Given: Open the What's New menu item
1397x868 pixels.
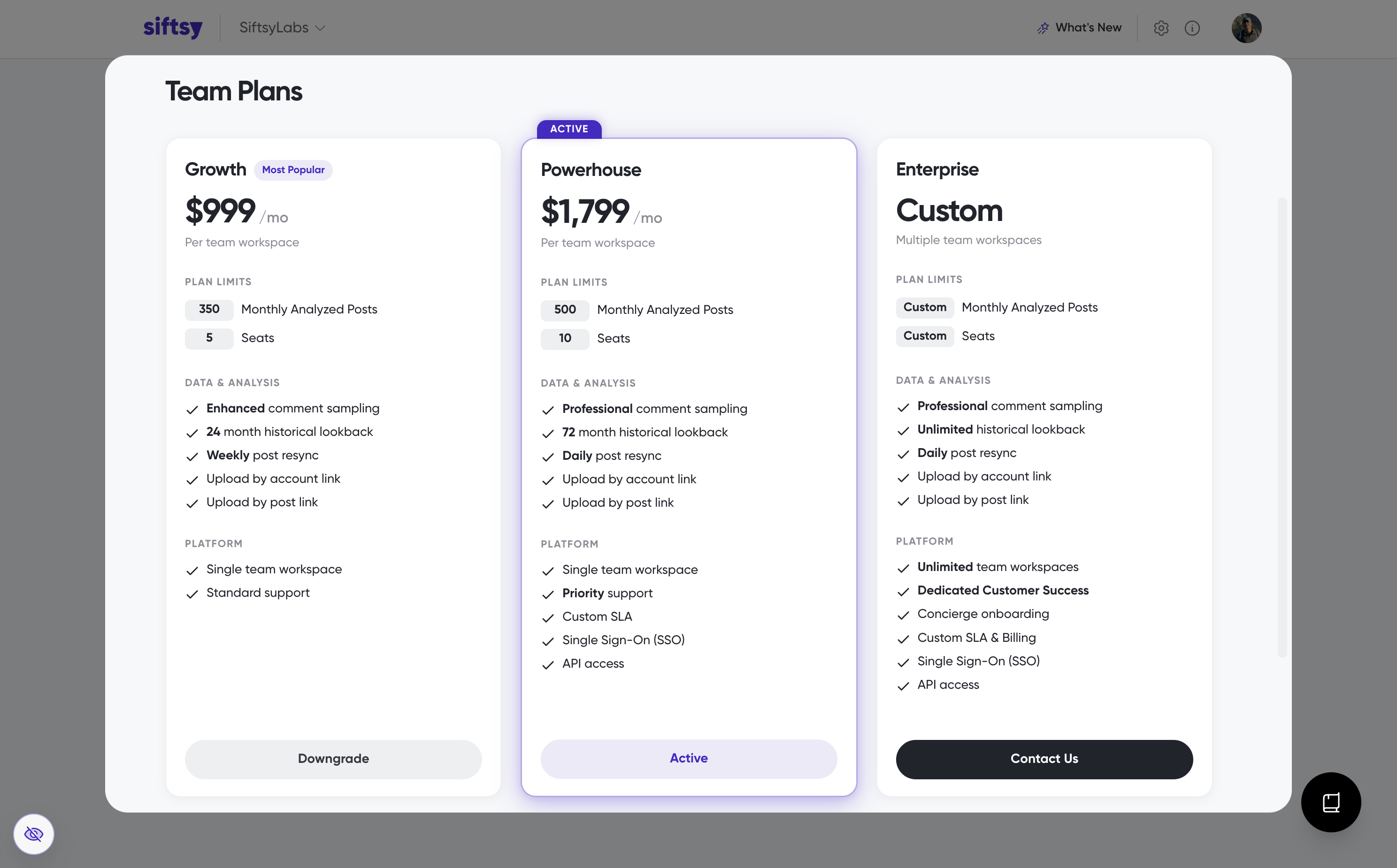Looking at the screenshot, I should point(1079,28).
